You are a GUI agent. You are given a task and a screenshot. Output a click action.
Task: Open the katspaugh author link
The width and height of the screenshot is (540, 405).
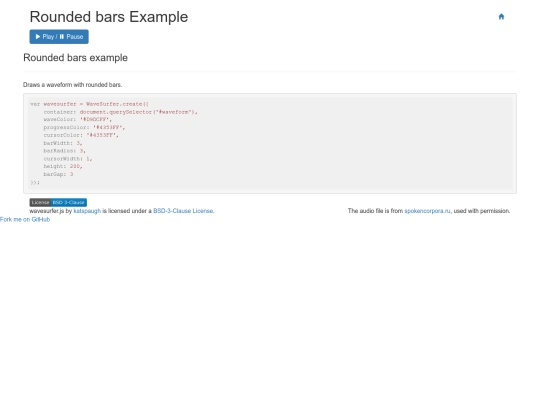tap(87, 211)
